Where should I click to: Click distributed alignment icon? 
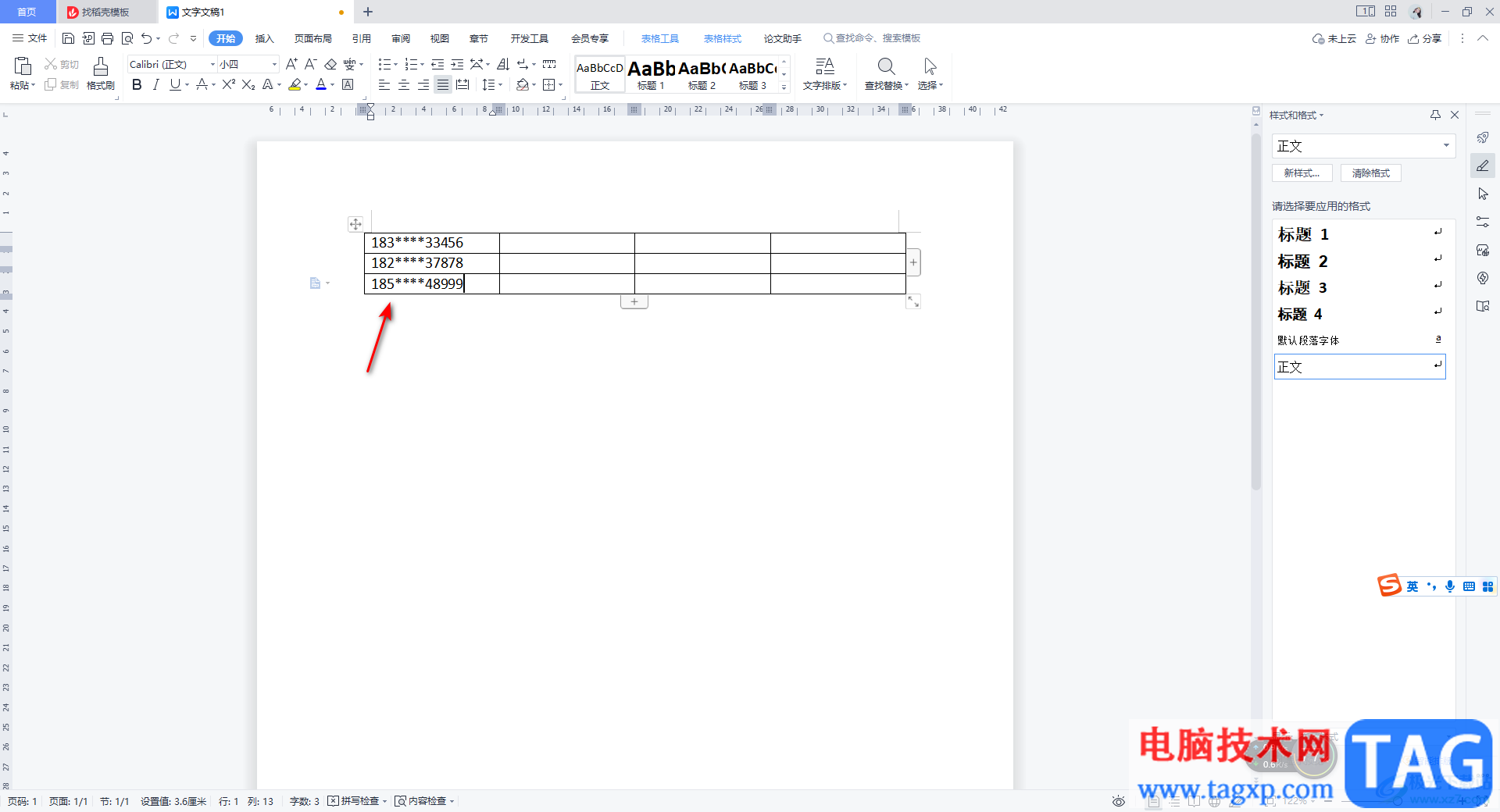tap(462, 84)
